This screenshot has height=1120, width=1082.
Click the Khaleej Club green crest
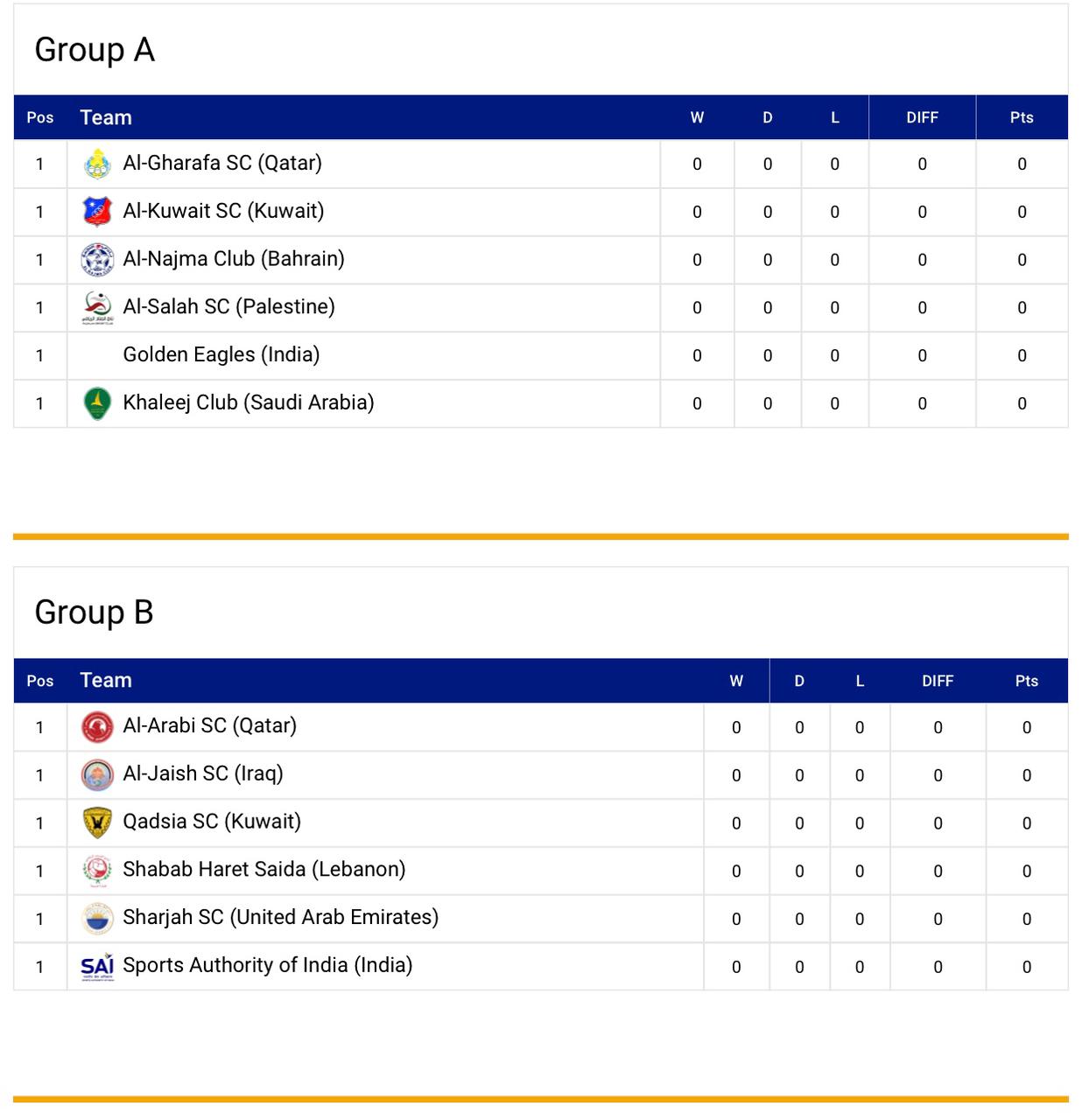tap(97, 403)
